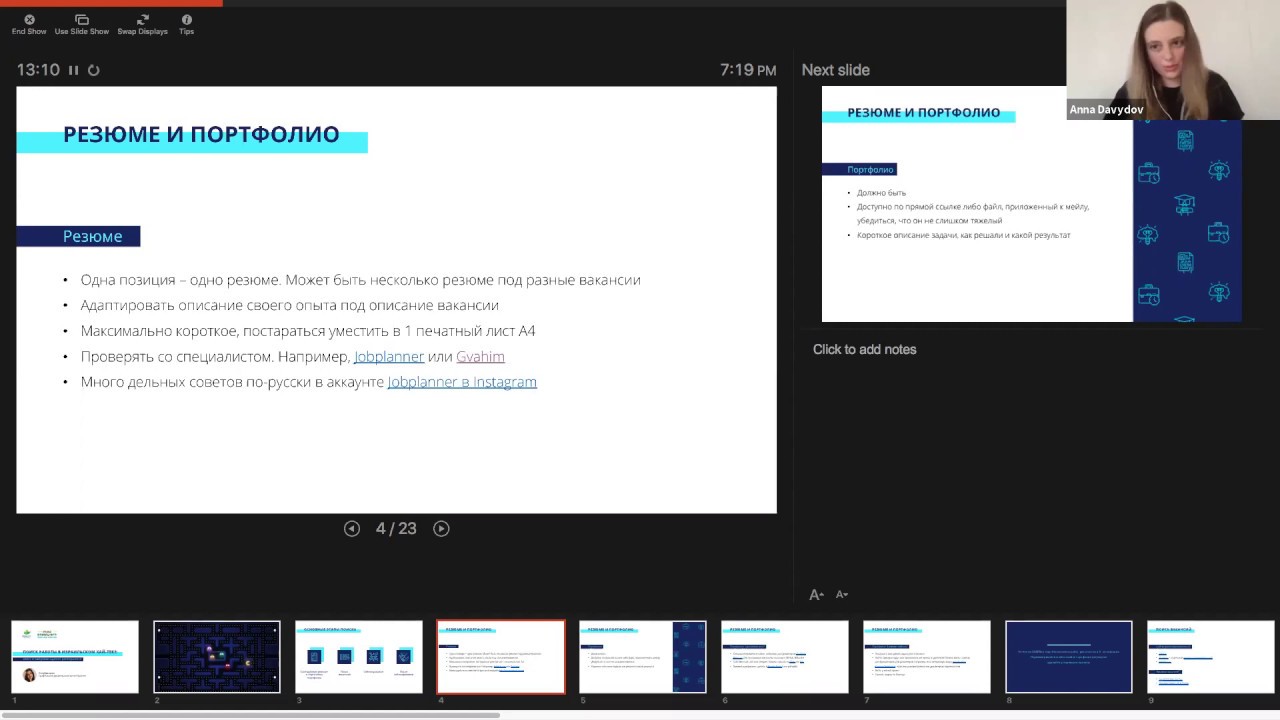This screenshot has width=1280, height=720.
Task: Click Swap Displays button
Action: click(x=142, y=25)
